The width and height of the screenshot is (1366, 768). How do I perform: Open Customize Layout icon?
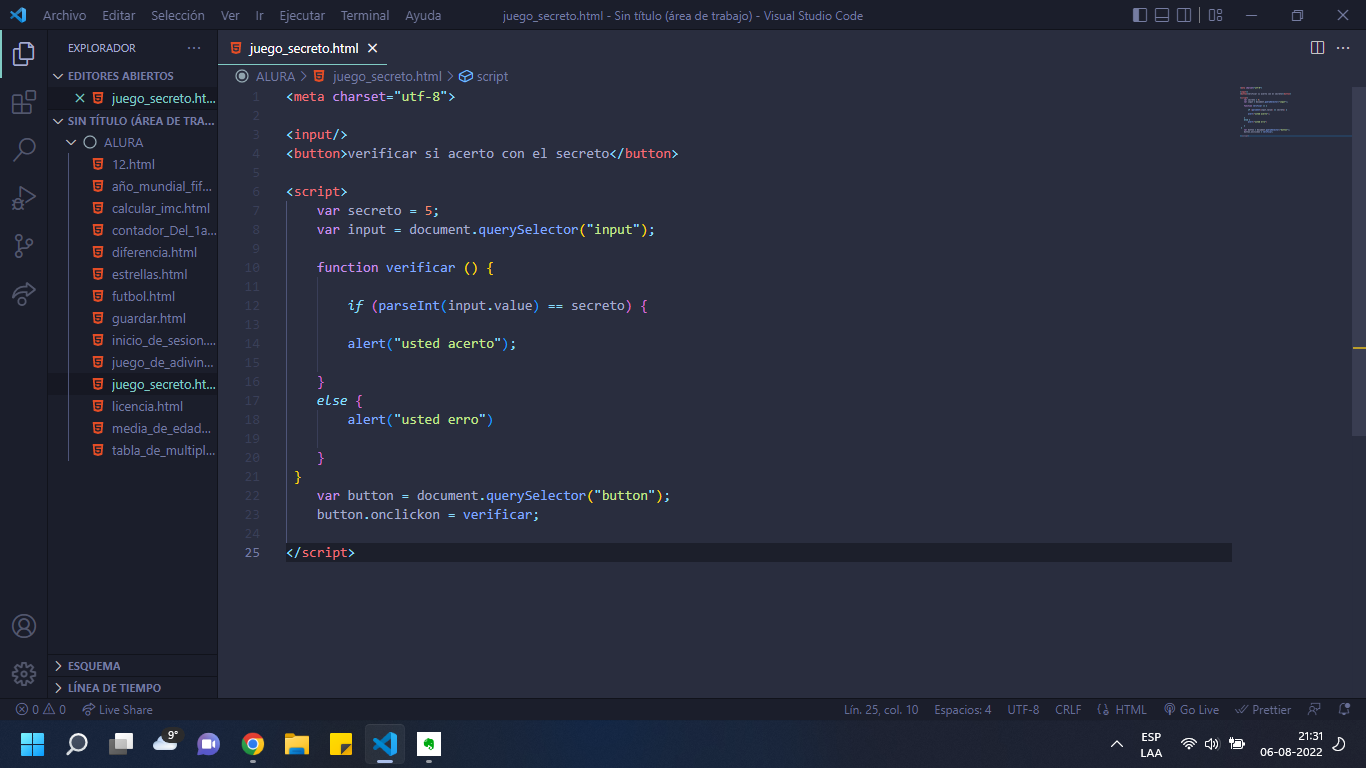1215,15
